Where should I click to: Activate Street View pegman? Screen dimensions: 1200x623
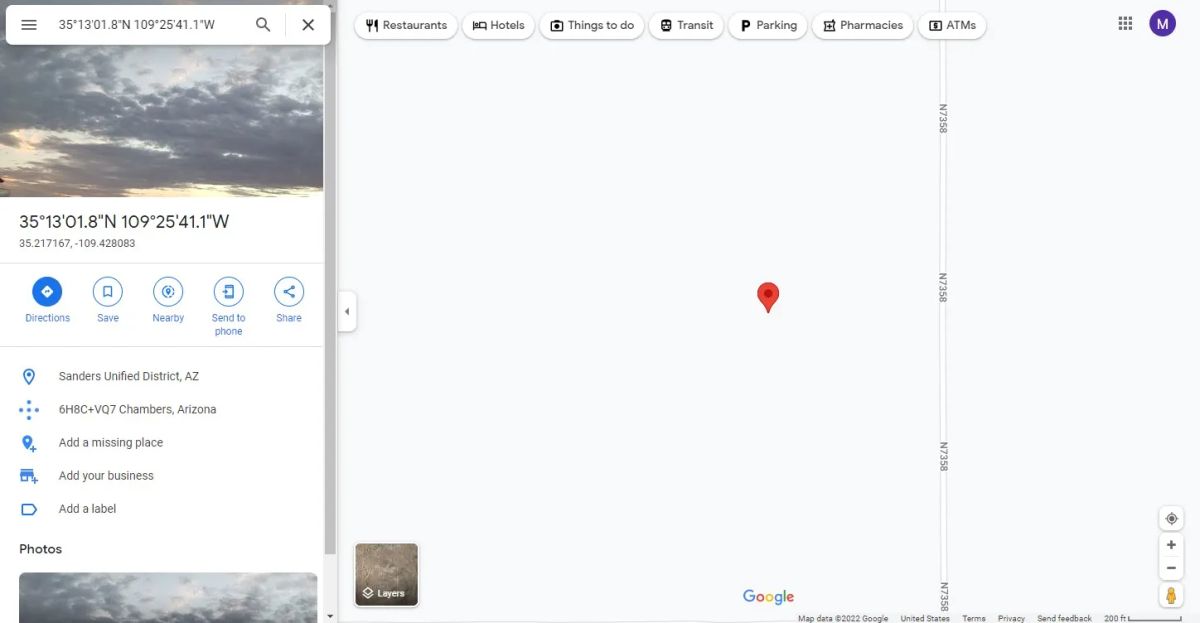1171,595
